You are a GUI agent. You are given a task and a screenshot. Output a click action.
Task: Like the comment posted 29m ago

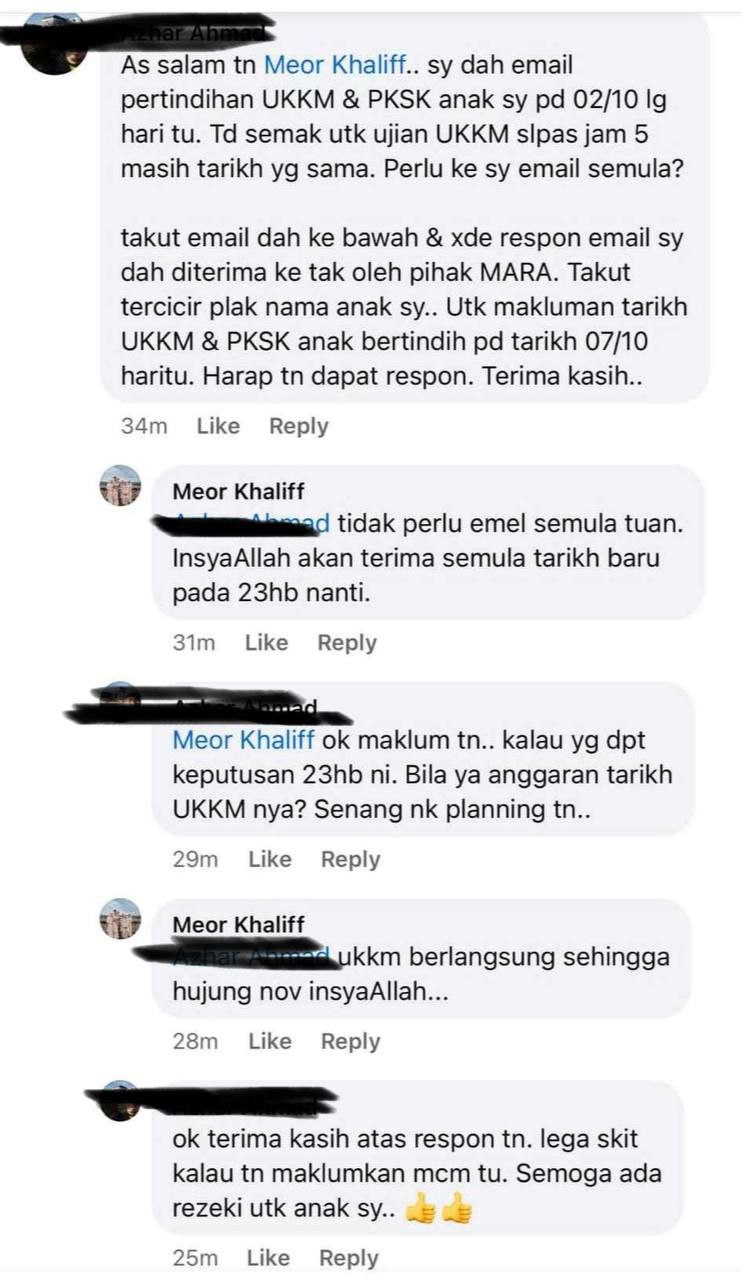(x=269, y=859)
